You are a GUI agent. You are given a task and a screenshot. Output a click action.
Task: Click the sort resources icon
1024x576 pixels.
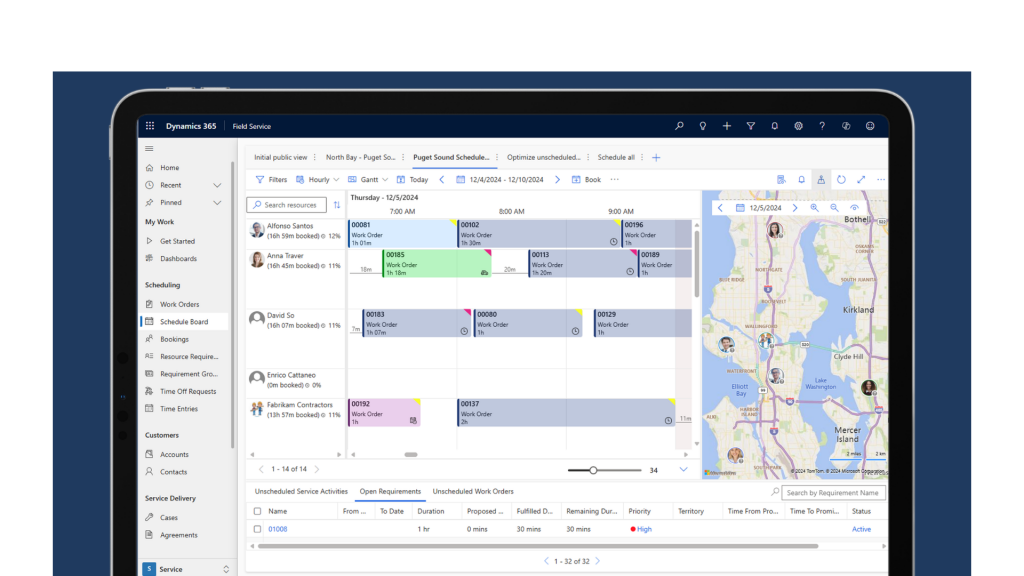(336, 205)
